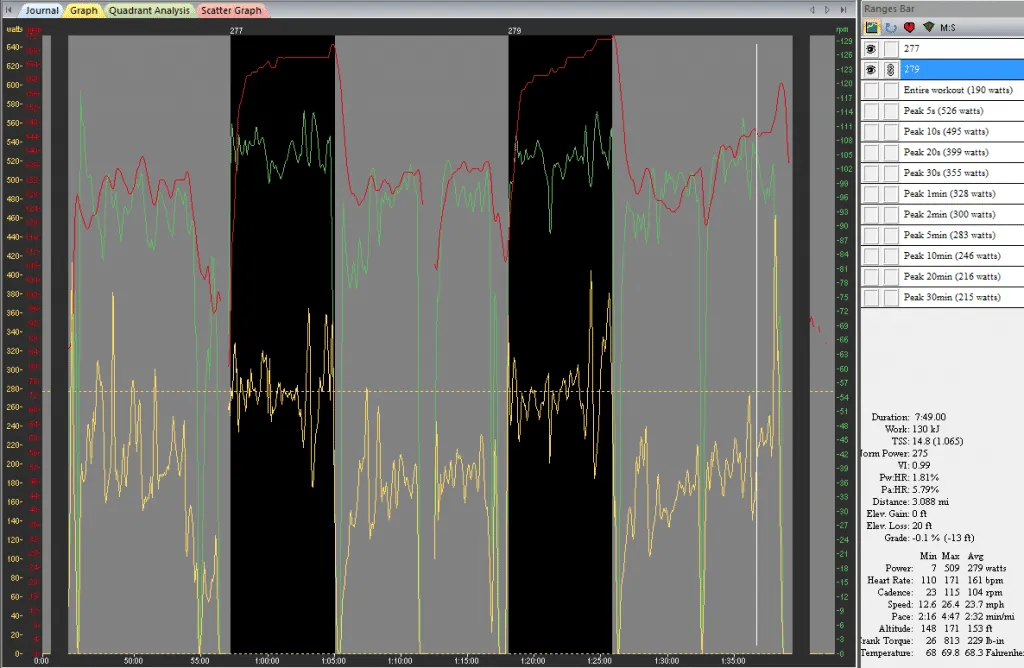Show Peak 2min range via its first checkbox

[x=871, y=215]
